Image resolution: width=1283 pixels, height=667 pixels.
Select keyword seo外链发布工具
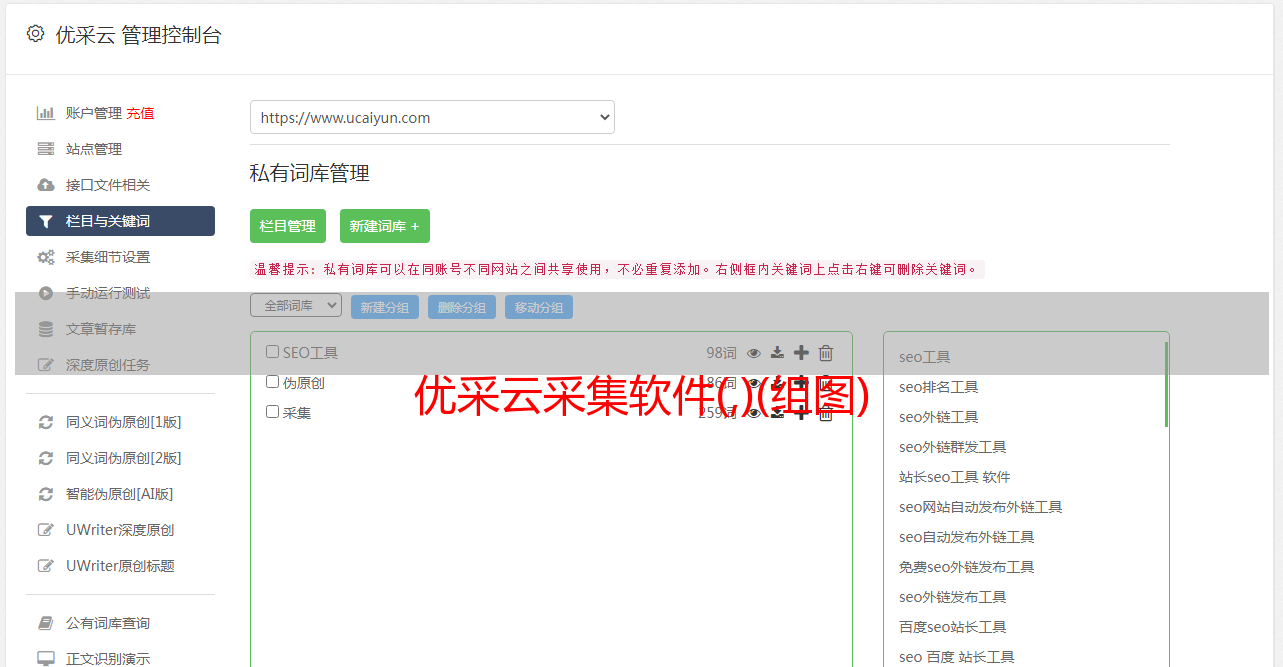(952, 597)
